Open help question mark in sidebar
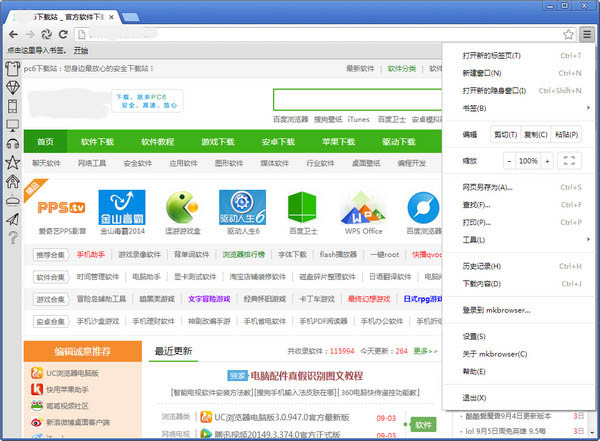Screen dimensions: 600x441 coord(13,238)
